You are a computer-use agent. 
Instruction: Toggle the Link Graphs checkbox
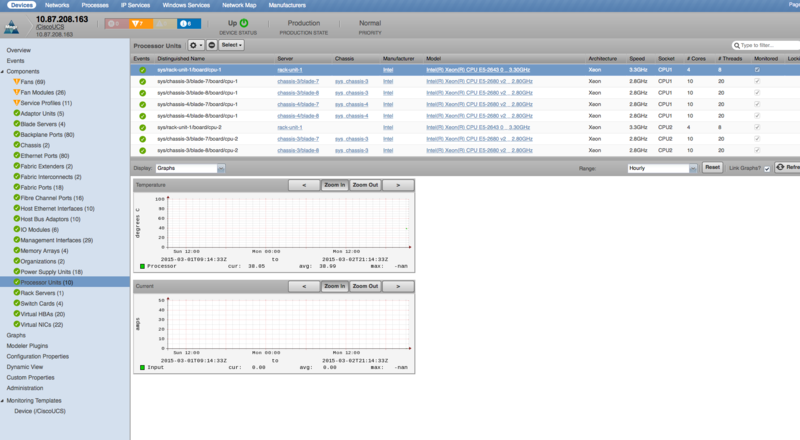point(767,169)
